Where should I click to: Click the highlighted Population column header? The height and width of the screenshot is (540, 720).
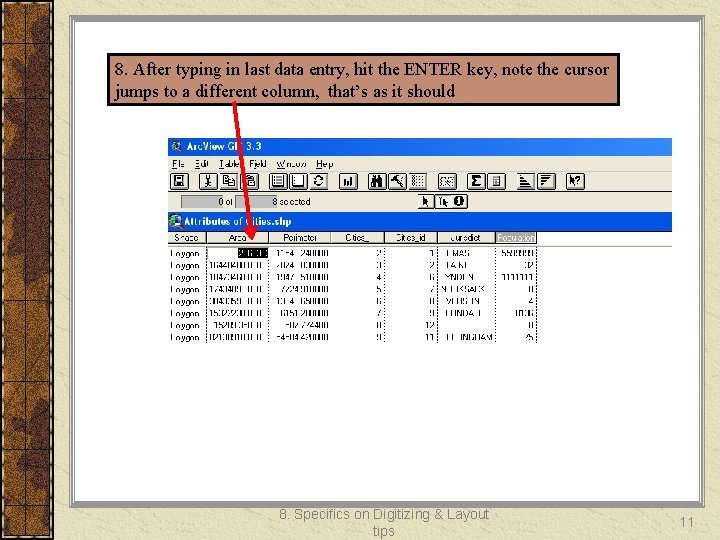tap(516, 237)
